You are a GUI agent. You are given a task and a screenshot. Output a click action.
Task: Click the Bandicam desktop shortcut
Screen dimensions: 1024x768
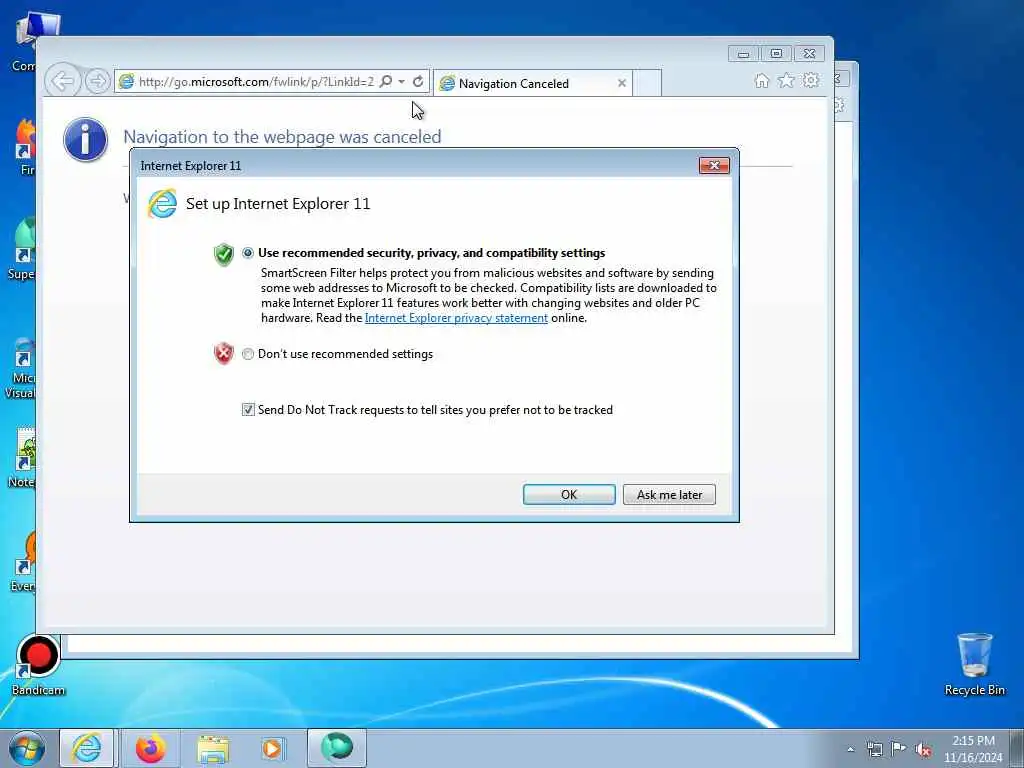[38, 665]
